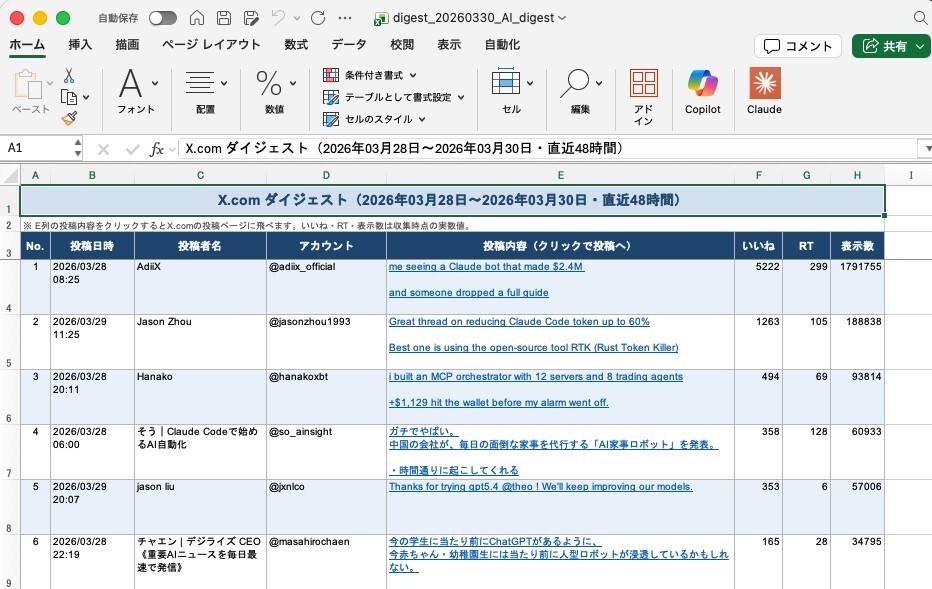
Task: Click the ペースト paste clipboard icon
Action: 27,84
